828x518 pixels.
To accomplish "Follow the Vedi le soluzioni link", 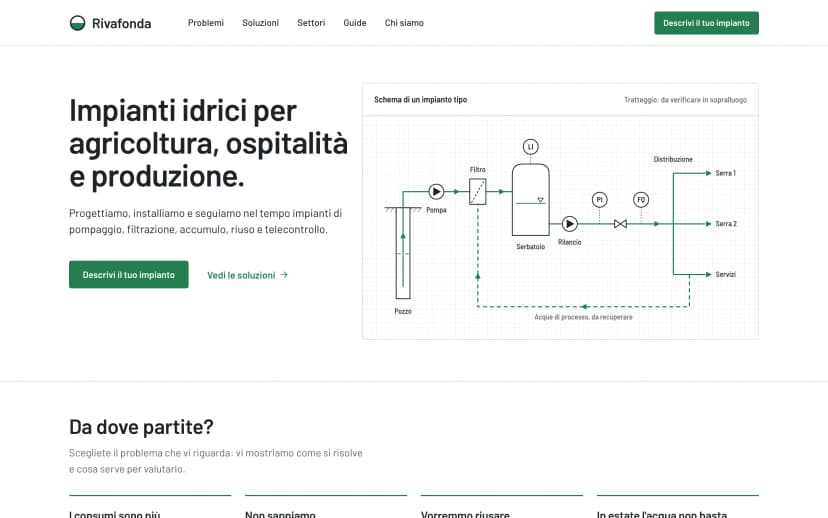I will tap(247, 275).
